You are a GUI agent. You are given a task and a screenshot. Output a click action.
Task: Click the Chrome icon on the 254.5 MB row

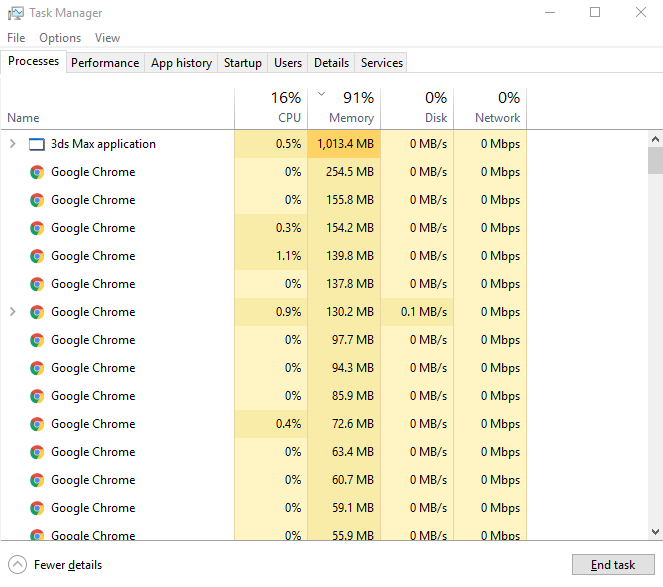(37, 172)
